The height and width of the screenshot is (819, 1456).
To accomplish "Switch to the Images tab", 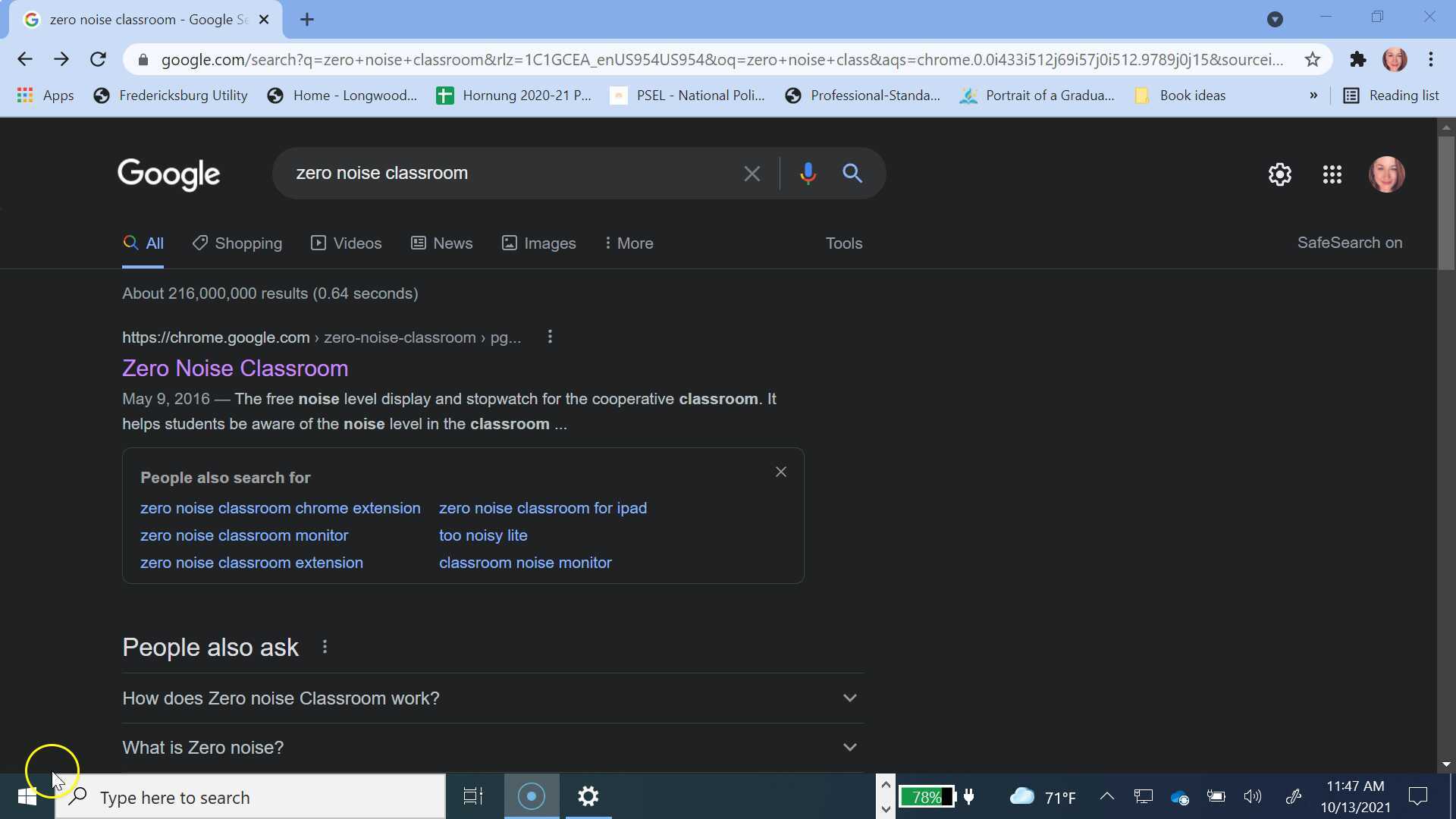I will 539,243.
